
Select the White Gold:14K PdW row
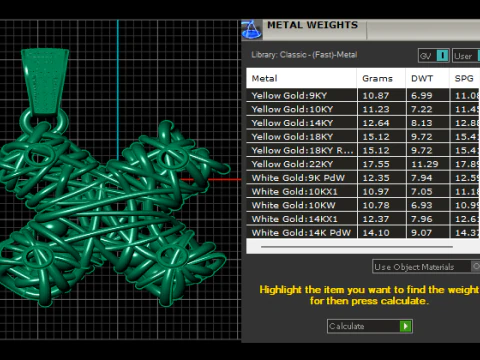pyautogui.click(x=363, y=232)
